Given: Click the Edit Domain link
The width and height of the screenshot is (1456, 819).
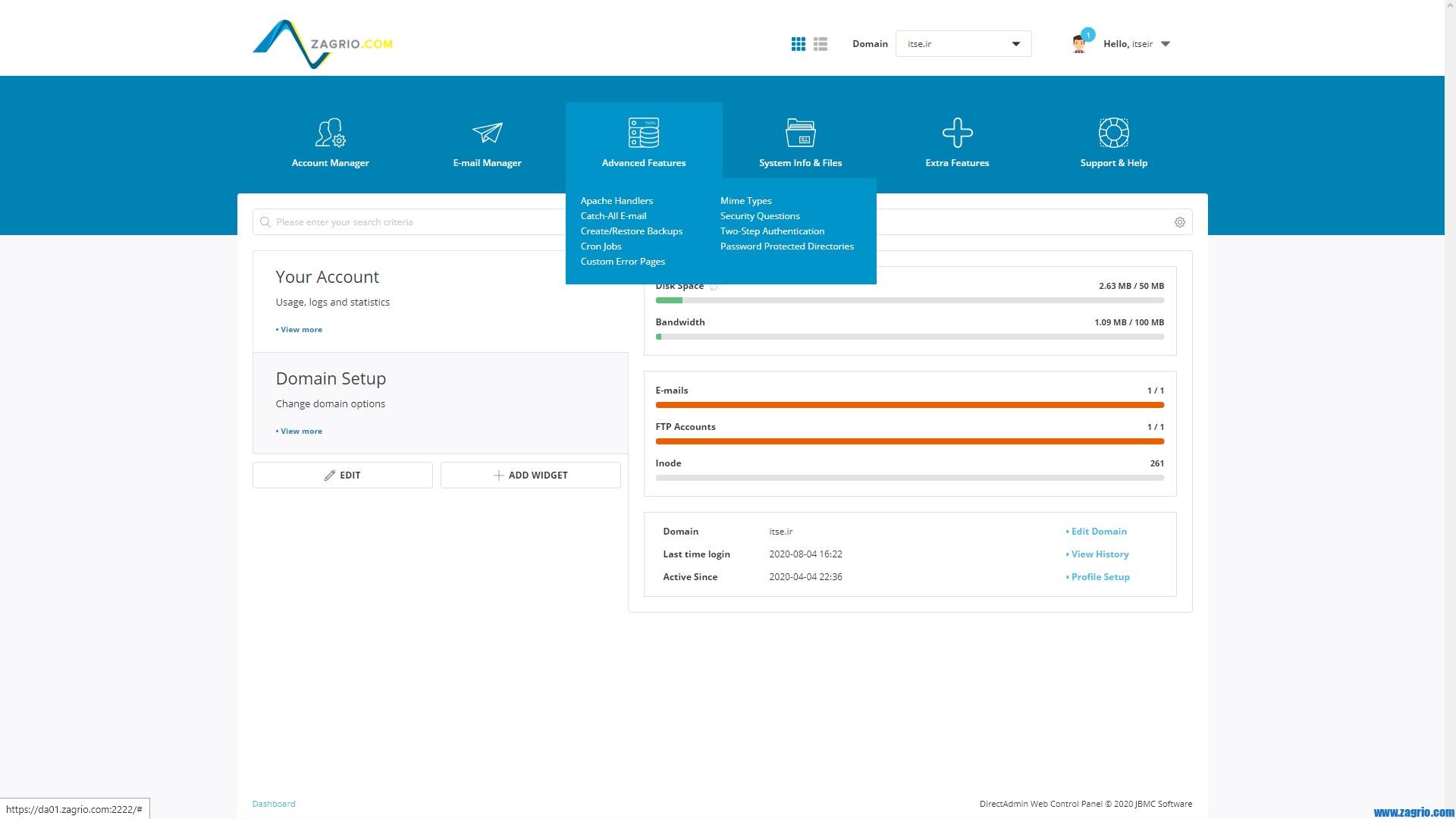Looking at the screenshot, I should 1098,532.
